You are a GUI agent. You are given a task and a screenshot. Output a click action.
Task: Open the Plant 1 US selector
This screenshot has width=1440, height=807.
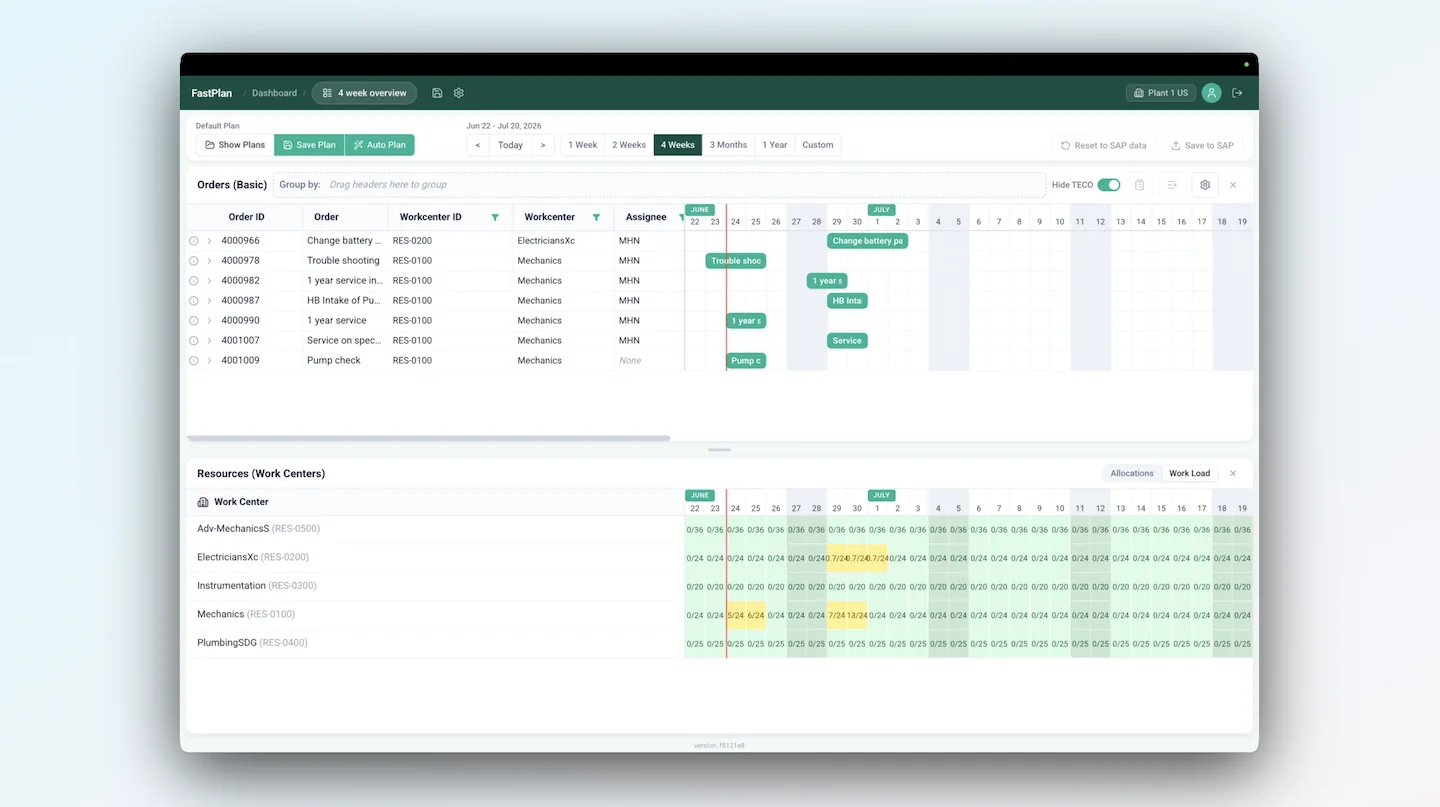click(x=1161, y=93)
